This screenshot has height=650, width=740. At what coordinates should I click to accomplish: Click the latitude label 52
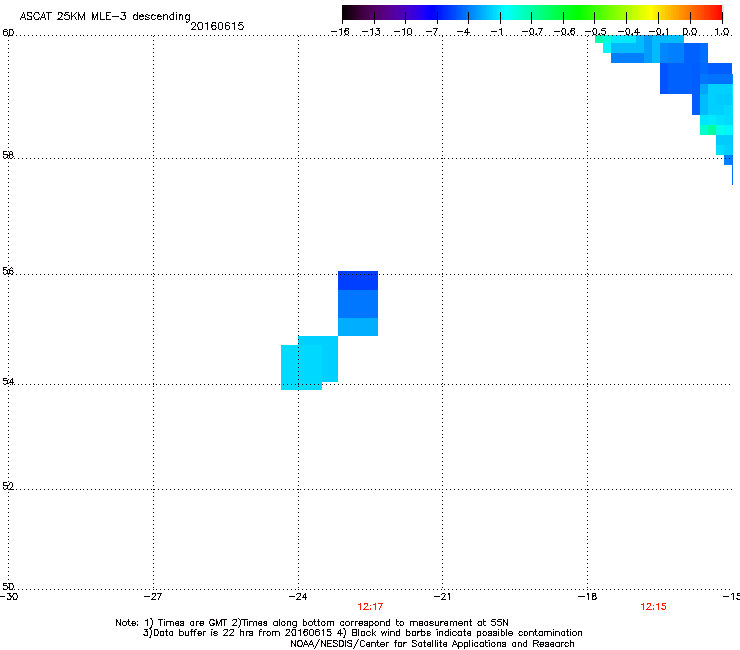pyautogui.click(x=8, y=486)
